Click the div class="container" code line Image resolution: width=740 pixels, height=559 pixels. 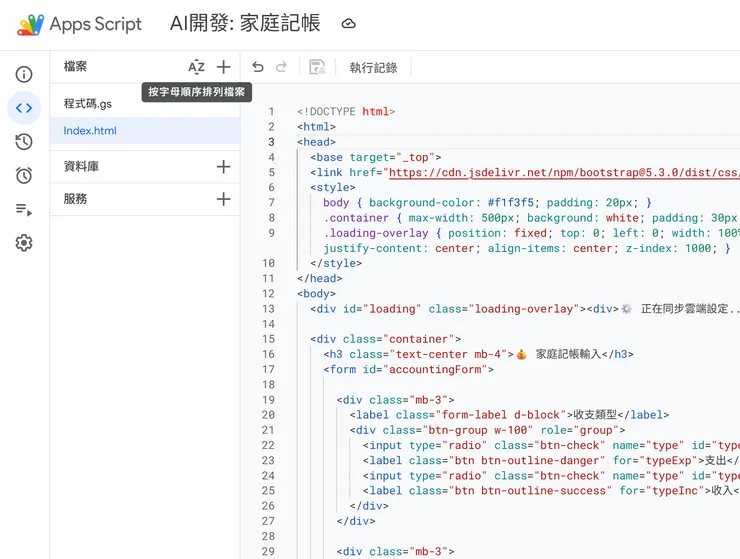386,339
